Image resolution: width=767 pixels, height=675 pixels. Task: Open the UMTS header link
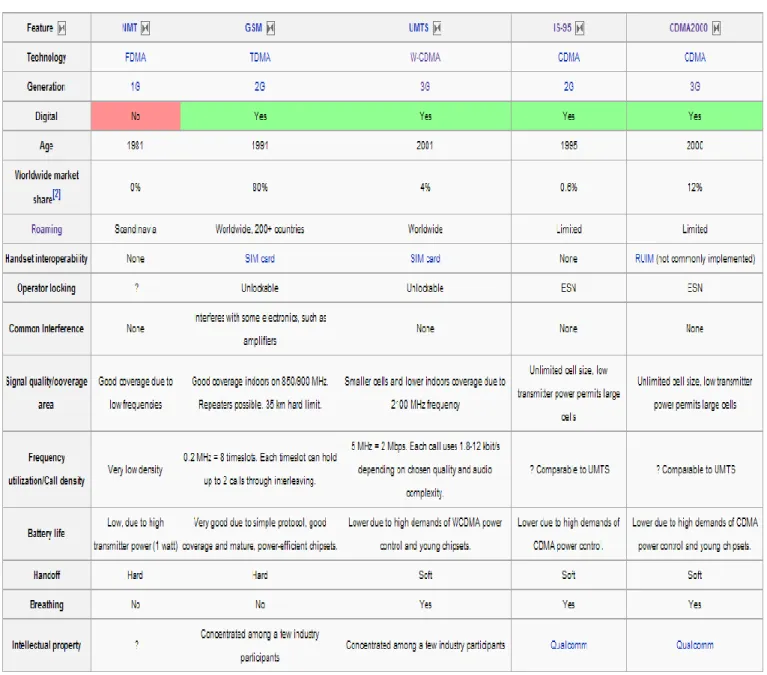[x=418, y=28]
